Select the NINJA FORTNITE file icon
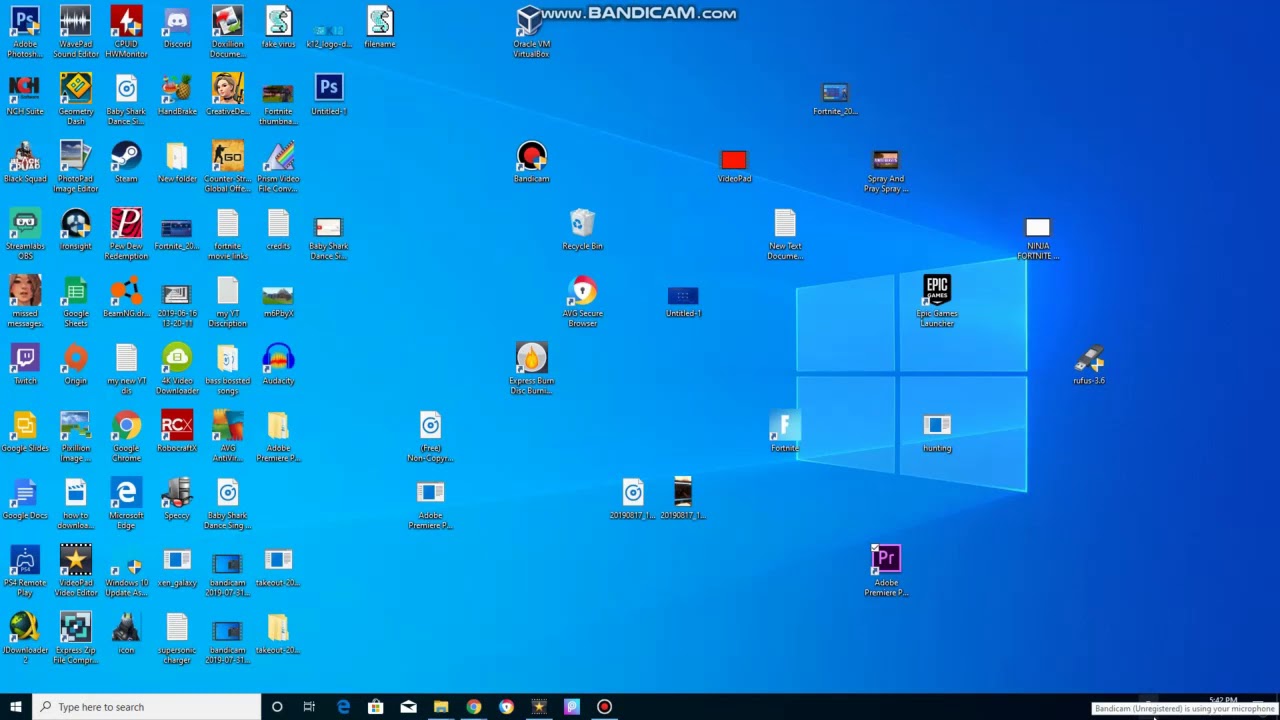Image resolution: width=1280 pixels, height=720 pixels. (1038, 238)
